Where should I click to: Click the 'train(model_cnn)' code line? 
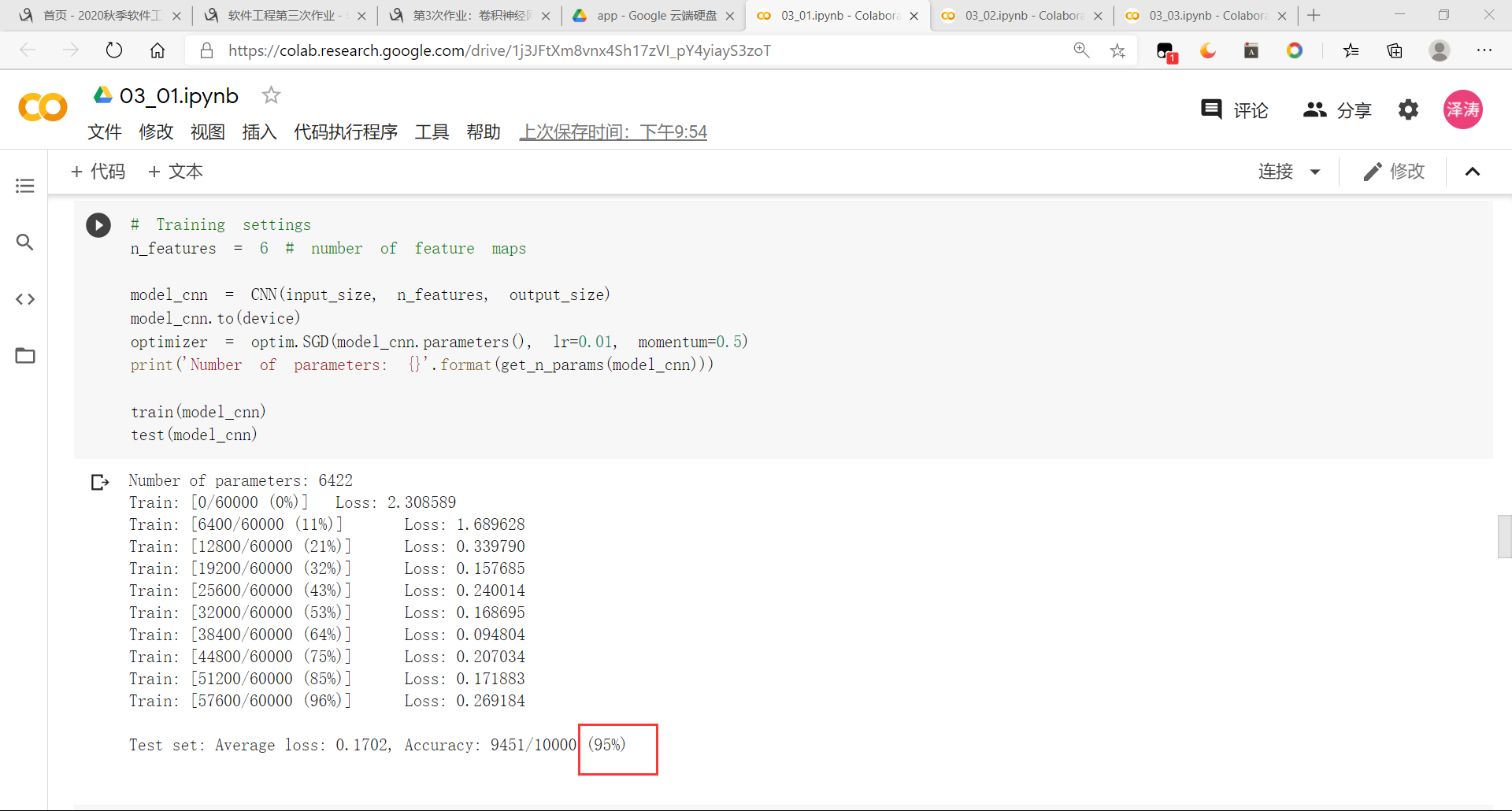point(198,412)
